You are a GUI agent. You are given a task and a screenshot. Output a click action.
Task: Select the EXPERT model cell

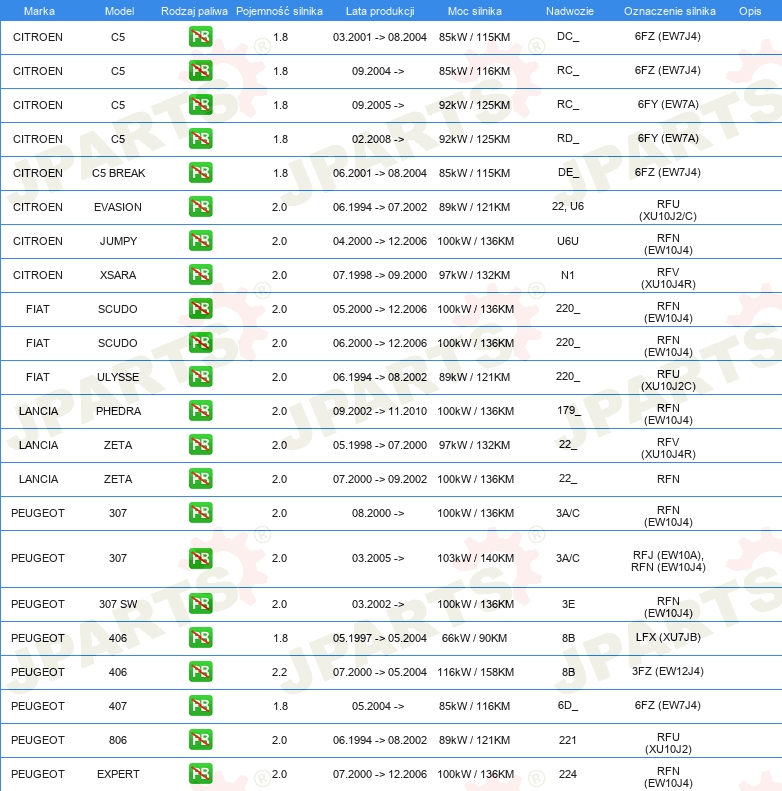118,774
